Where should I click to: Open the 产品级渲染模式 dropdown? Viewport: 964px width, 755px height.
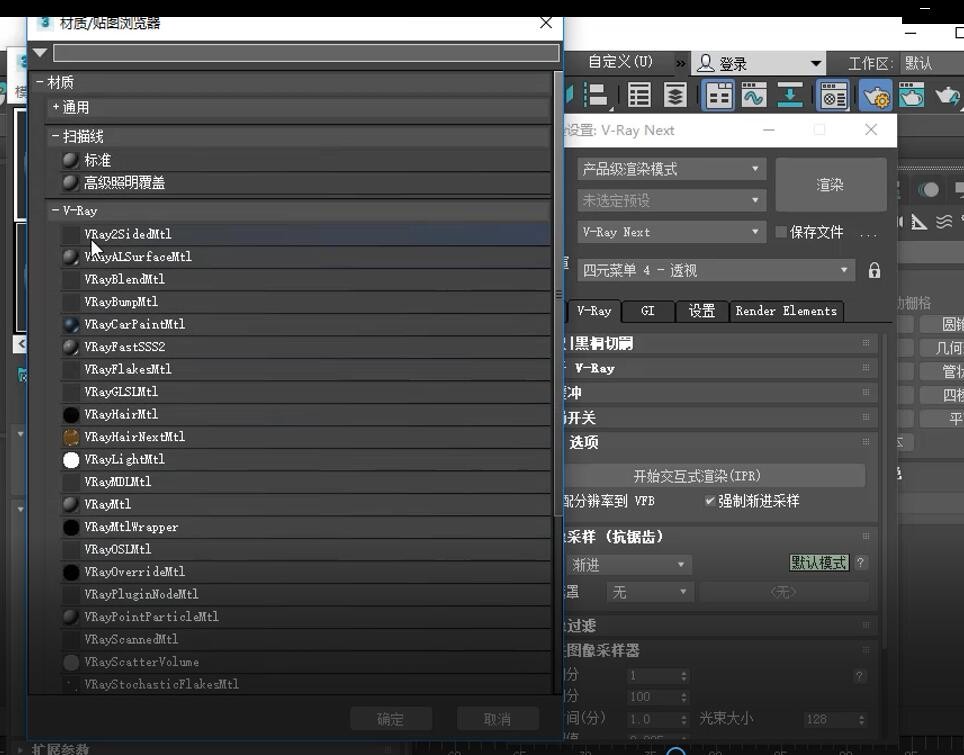pos(671,169)
